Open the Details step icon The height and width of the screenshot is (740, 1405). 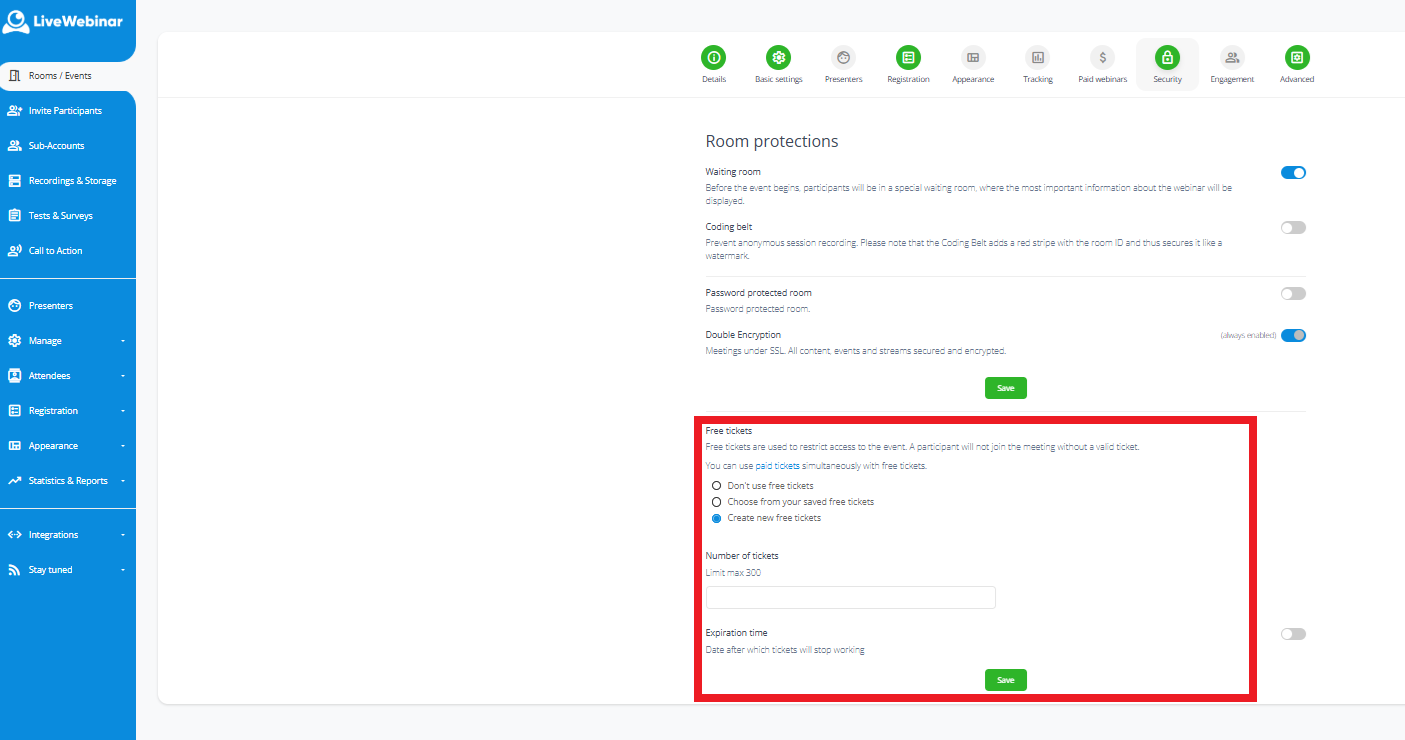713,58
